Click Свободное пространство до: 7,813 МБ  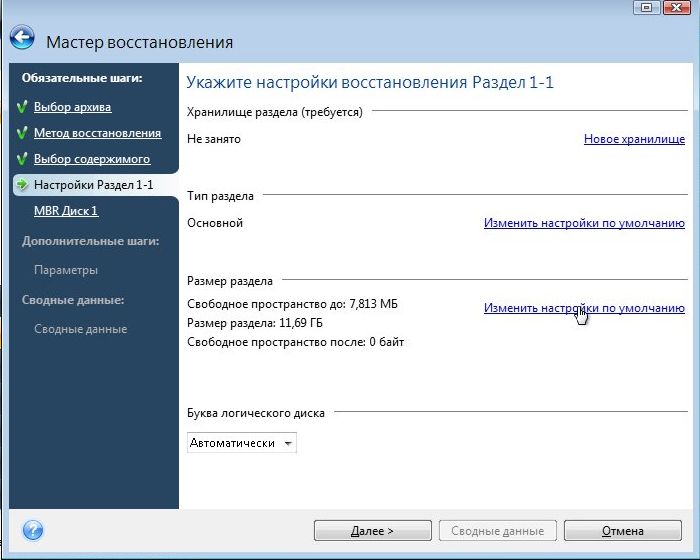(x=292, y=304)
